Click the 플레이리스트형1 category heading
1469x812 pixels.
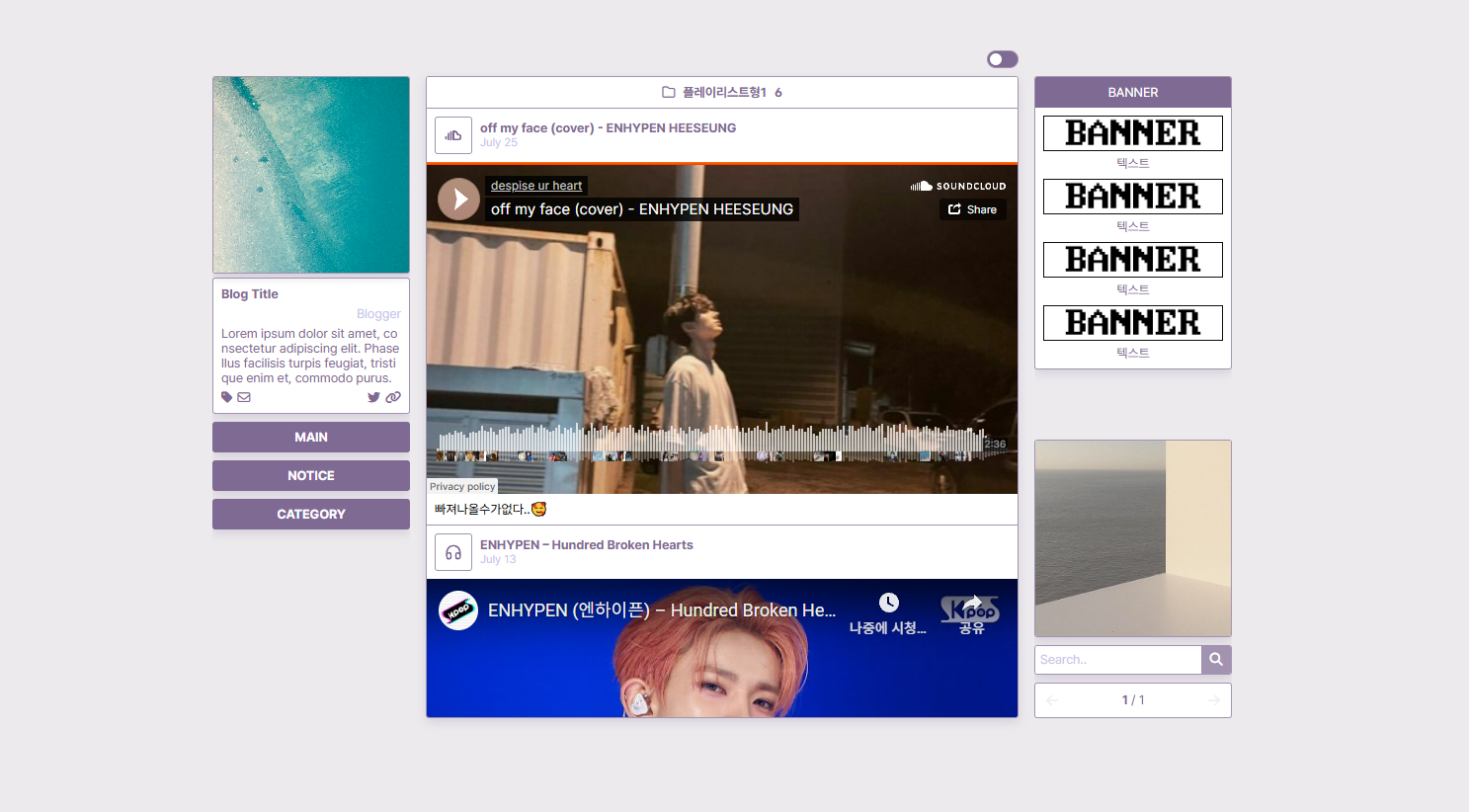pyautogui.click(x=725, y=92)
